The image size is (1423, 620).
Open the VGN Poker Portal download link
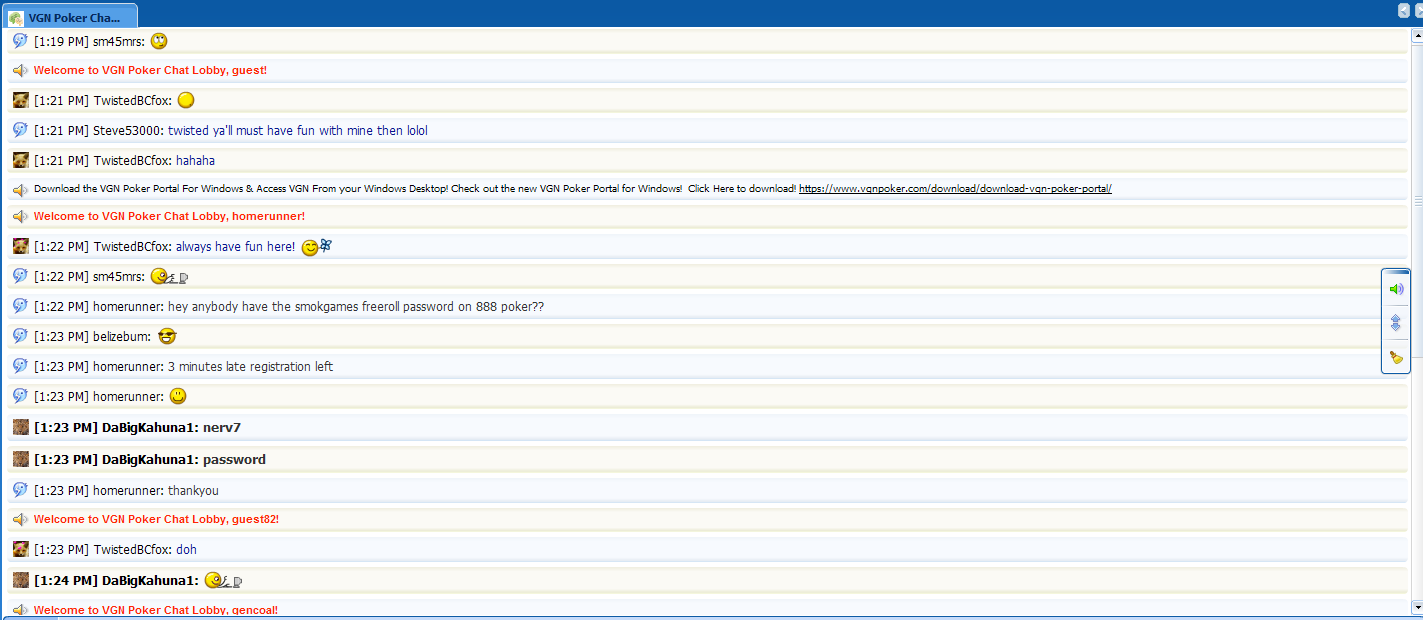[955, 188]
